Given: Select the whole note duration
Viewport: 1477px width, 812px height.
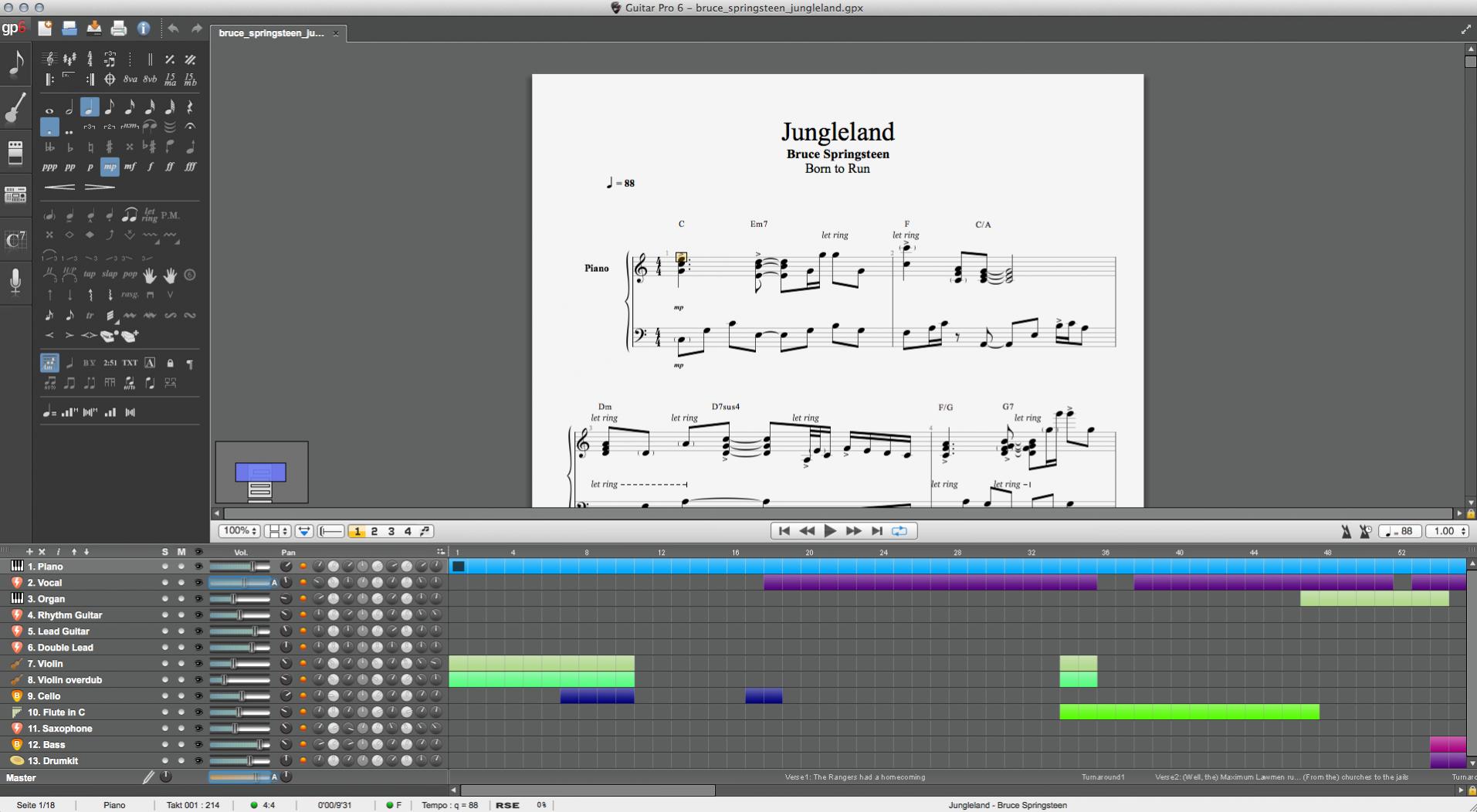Looking at the screenshot, I should pyautogui.click(x=49, y=108).
